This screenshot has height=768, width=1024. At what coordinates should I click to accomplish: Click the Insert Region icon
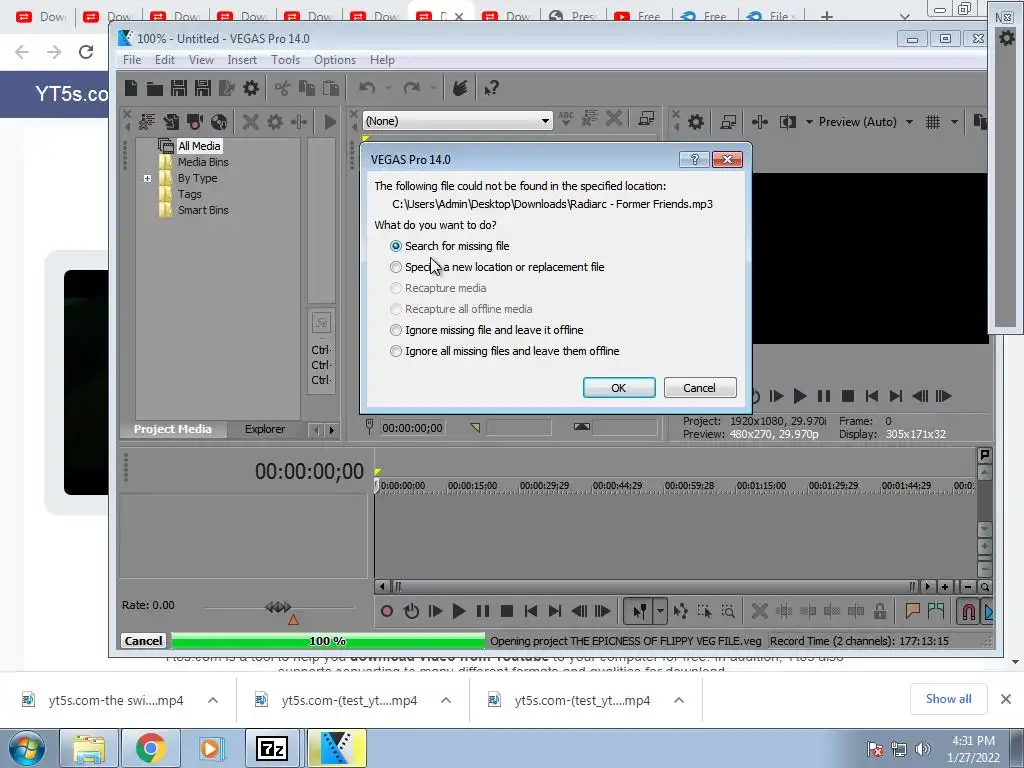click(x=936, y=611)
